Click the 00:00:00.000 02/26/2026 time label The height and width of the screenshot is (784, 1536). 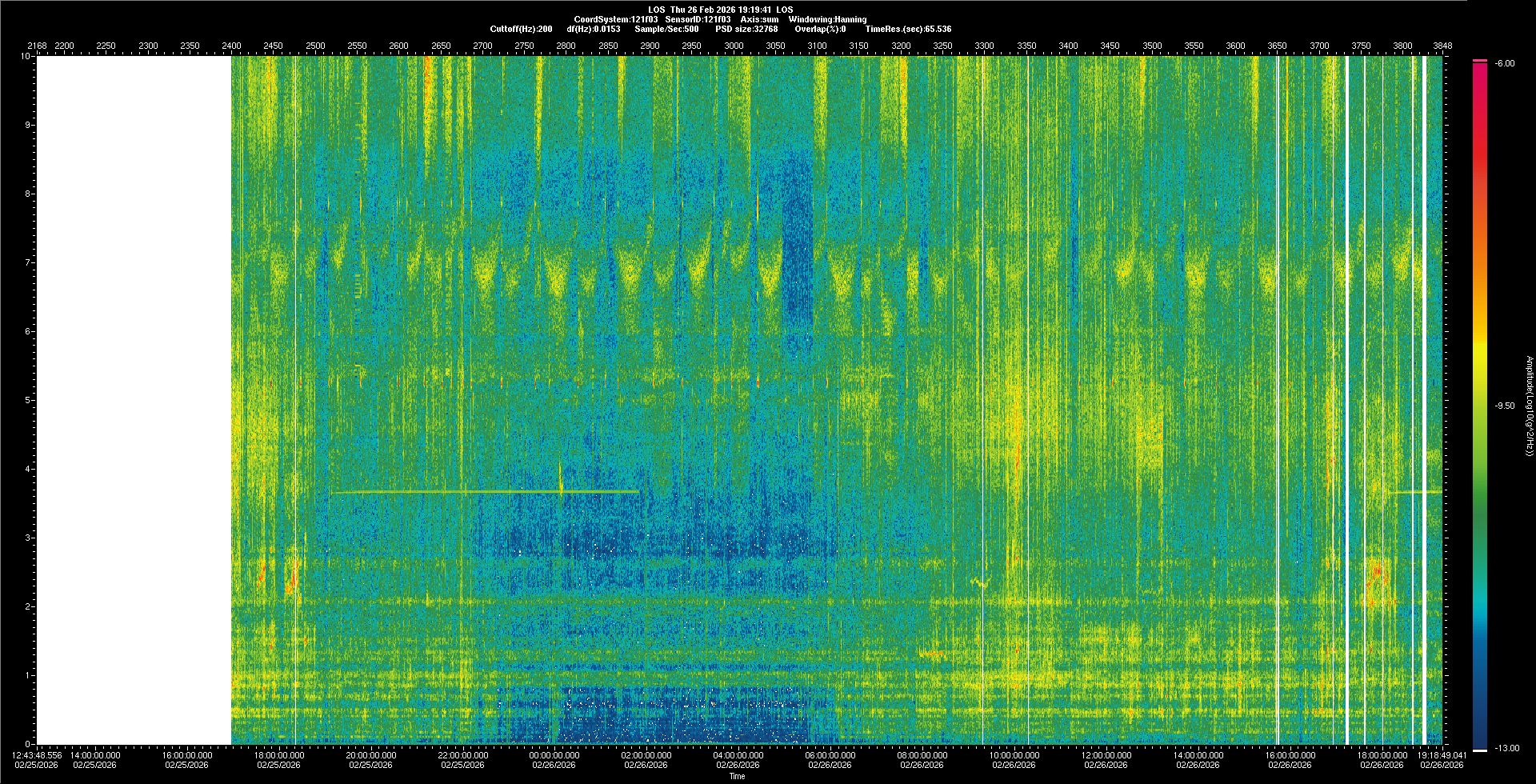554,759
